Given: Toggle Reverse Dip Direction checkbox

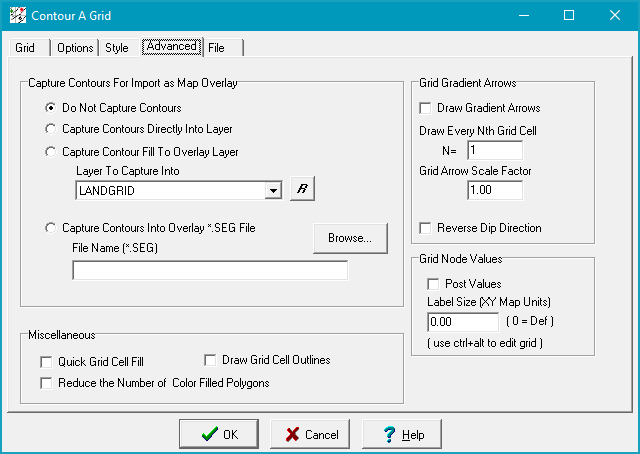Looking at the screenshot, I should [426, 228].
